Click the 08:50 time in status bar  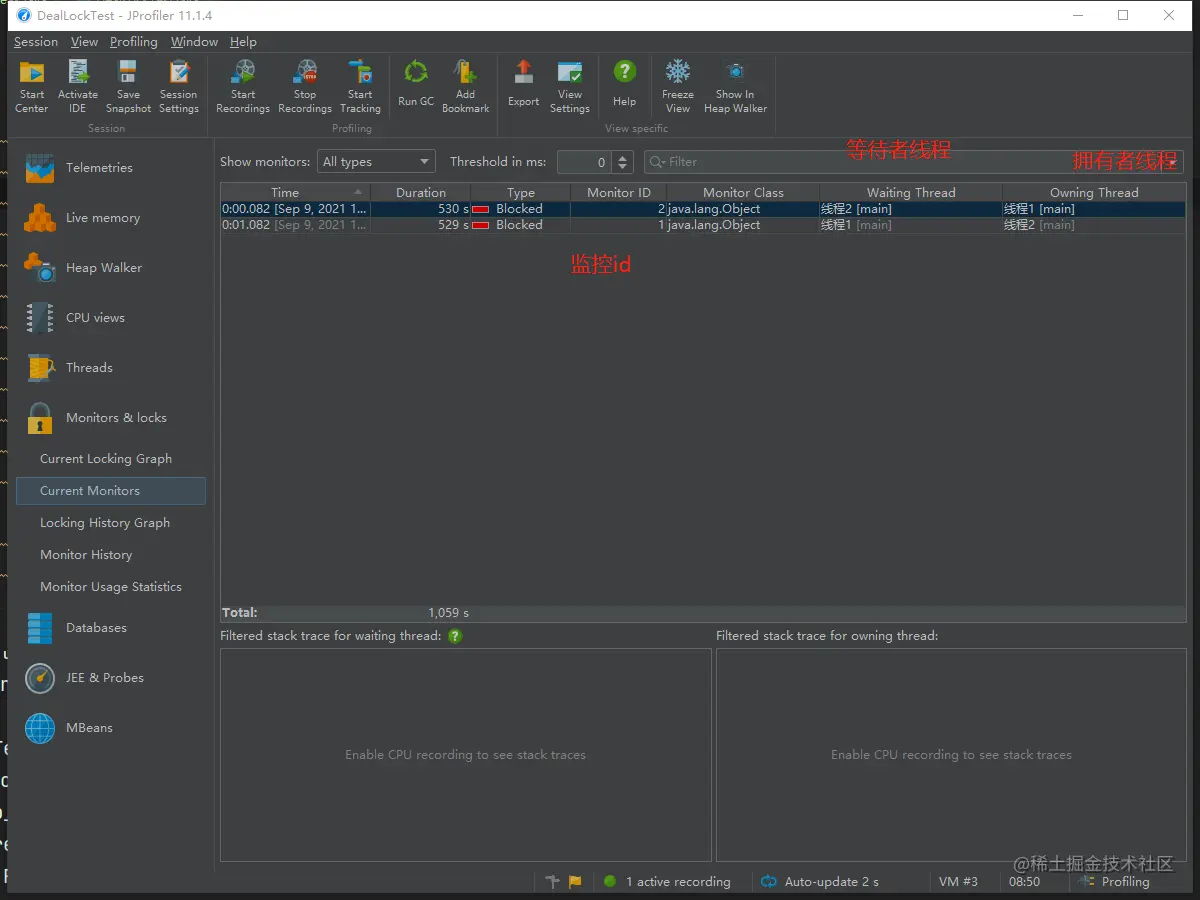[x=1024, y=882]
